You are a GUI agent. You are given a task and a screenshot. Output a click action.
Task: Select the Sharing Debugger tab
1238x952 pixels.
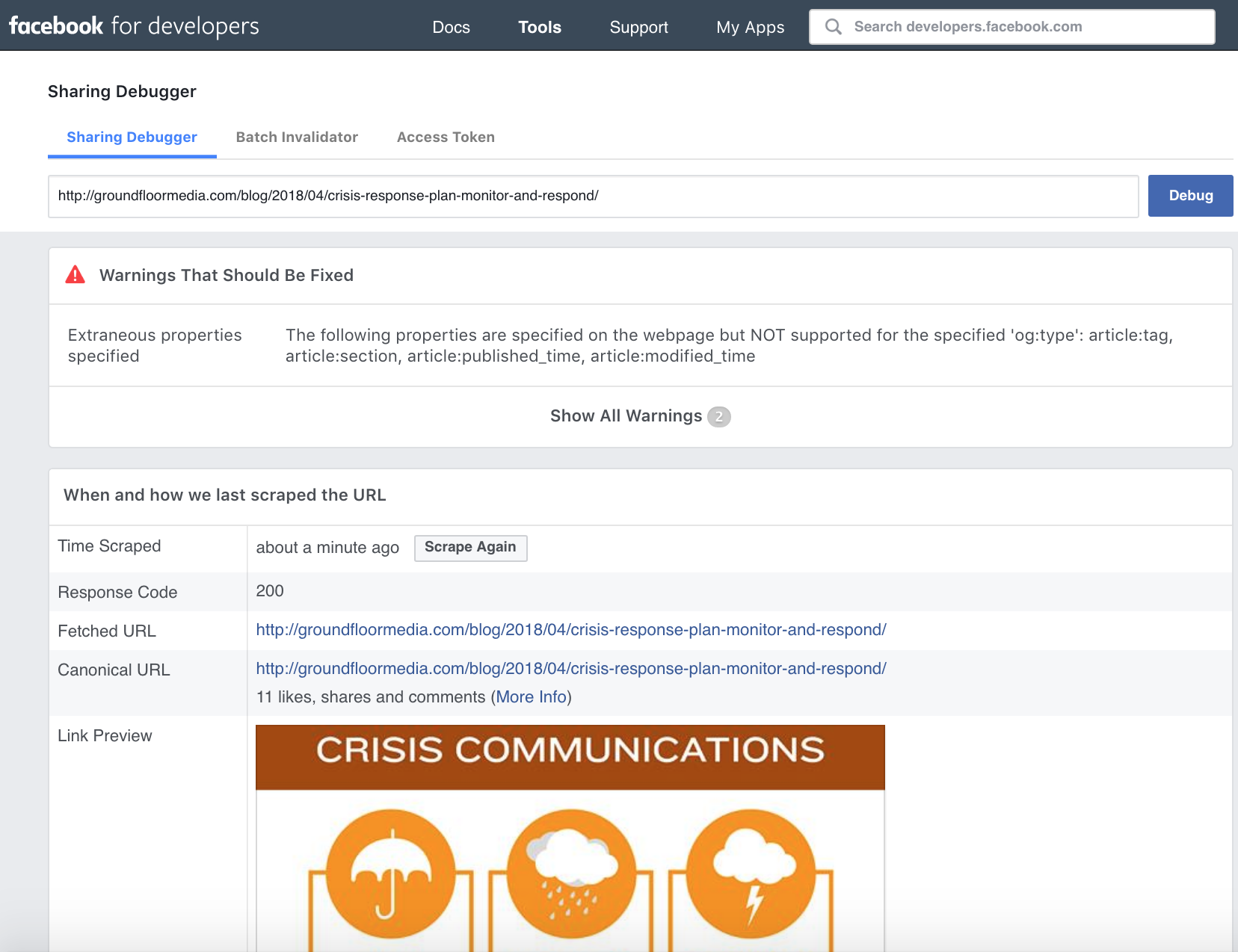coord(132,137)
